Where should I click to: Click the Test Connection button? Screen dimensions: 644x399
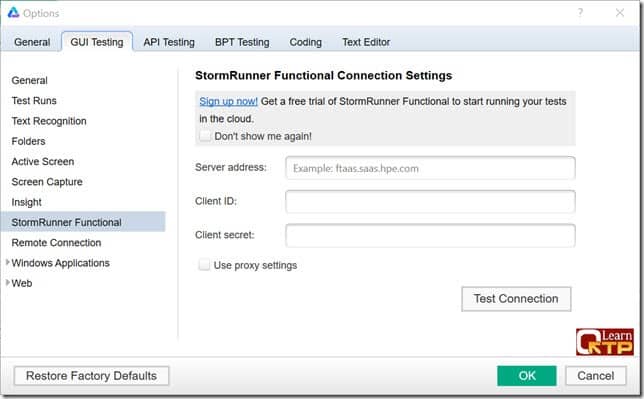point(516,299)
